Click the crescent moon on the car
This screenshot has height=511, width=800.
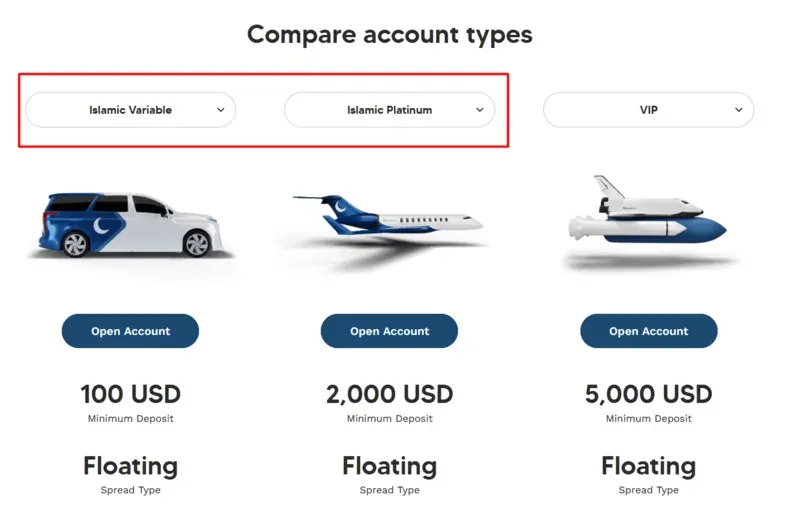[x=101, y=225]
